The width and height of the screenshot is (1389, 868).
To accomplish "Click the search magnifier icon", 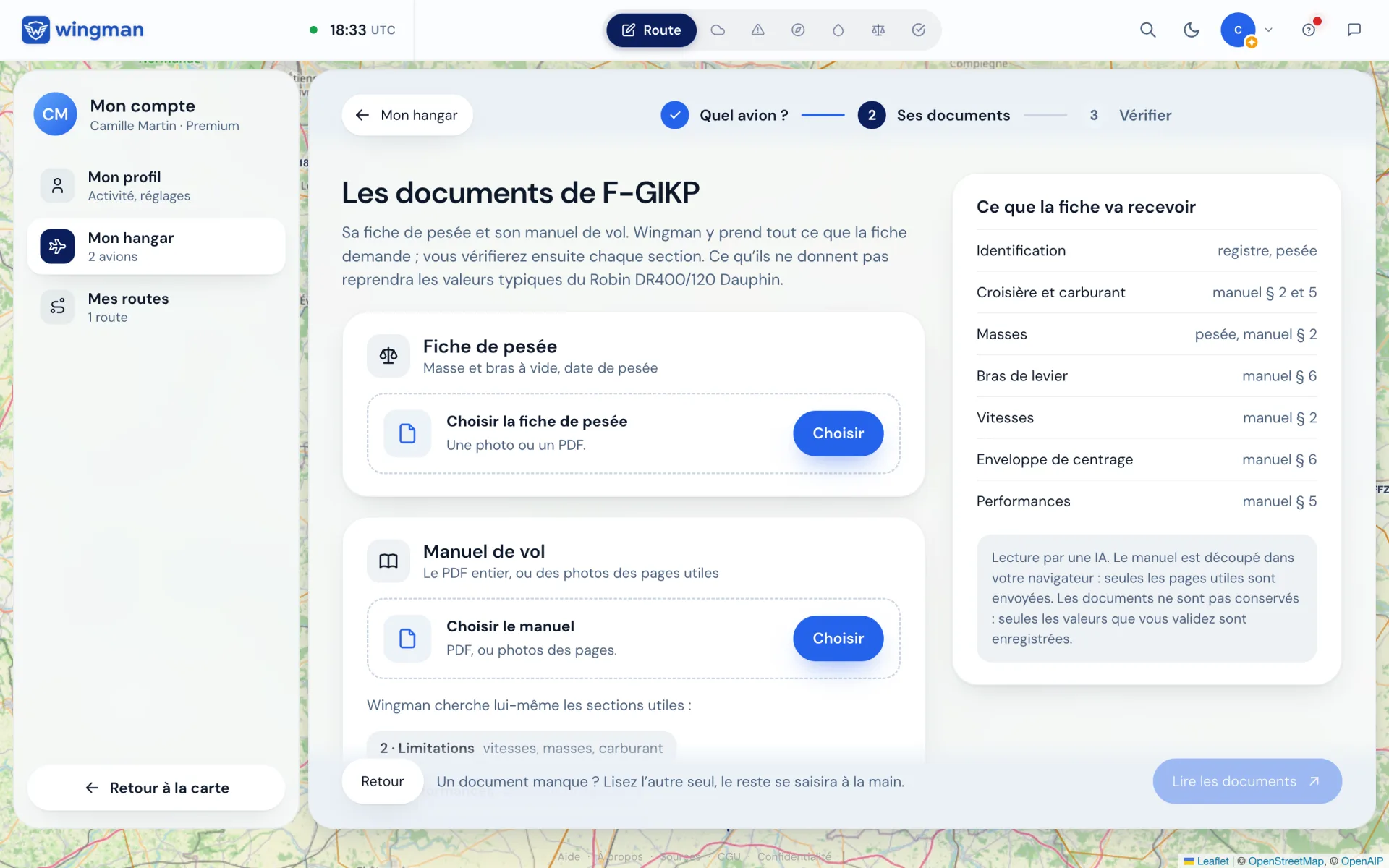I will click(x=1147, y=30).
